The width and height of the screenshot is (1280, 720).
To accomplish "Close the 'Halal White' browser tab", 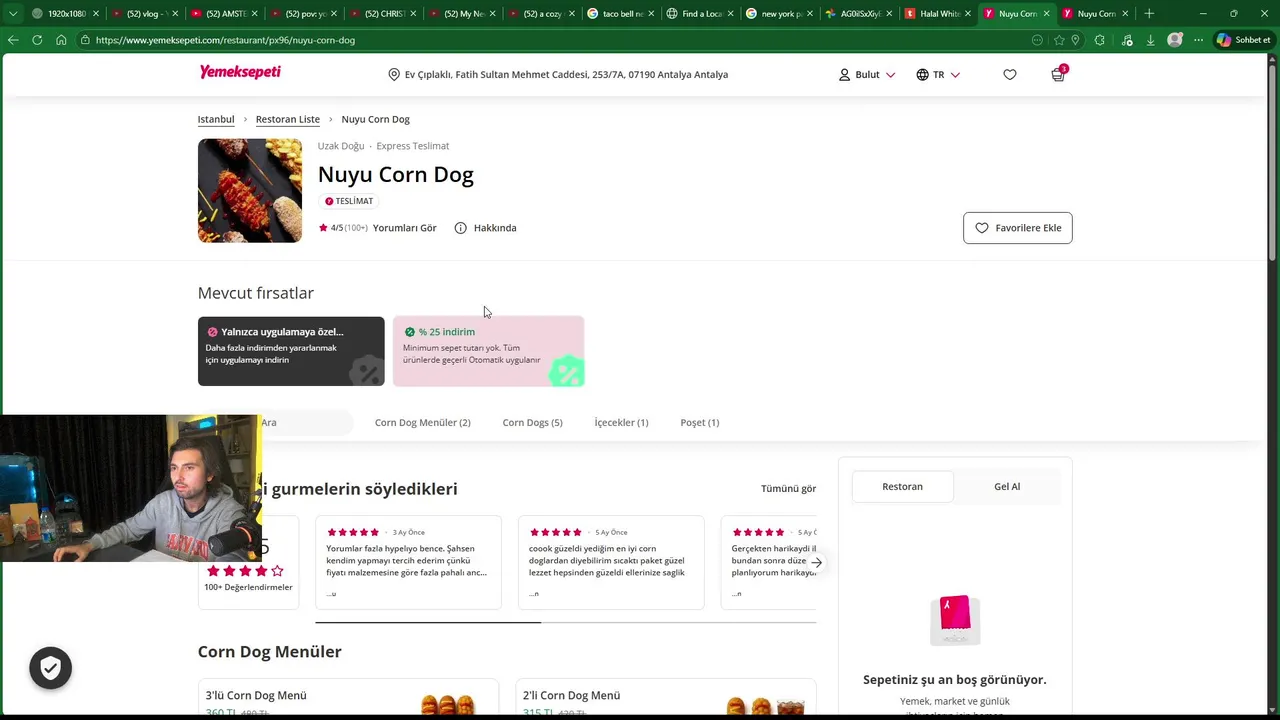I will [968, 14].
